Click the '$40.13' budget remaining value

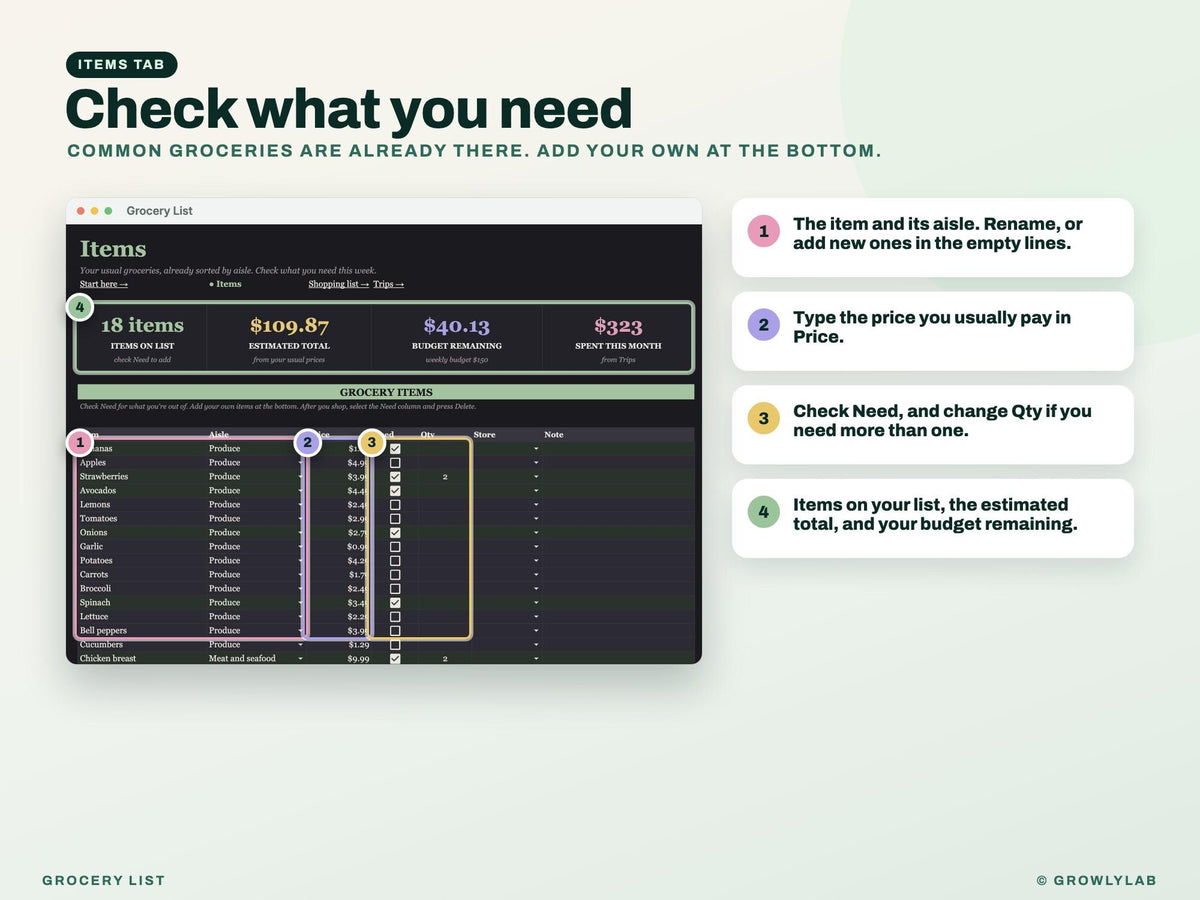tap(457, 325)
